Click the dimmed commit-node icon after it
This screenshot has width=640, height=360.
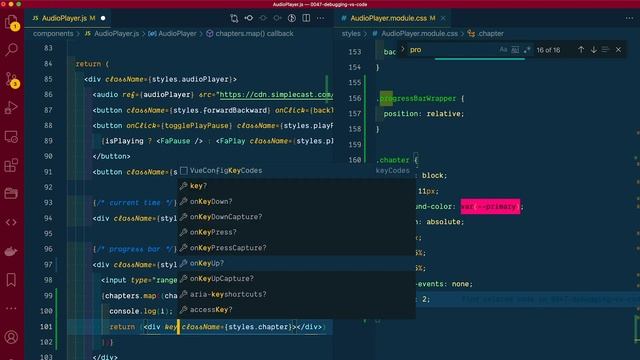point(263,18)
